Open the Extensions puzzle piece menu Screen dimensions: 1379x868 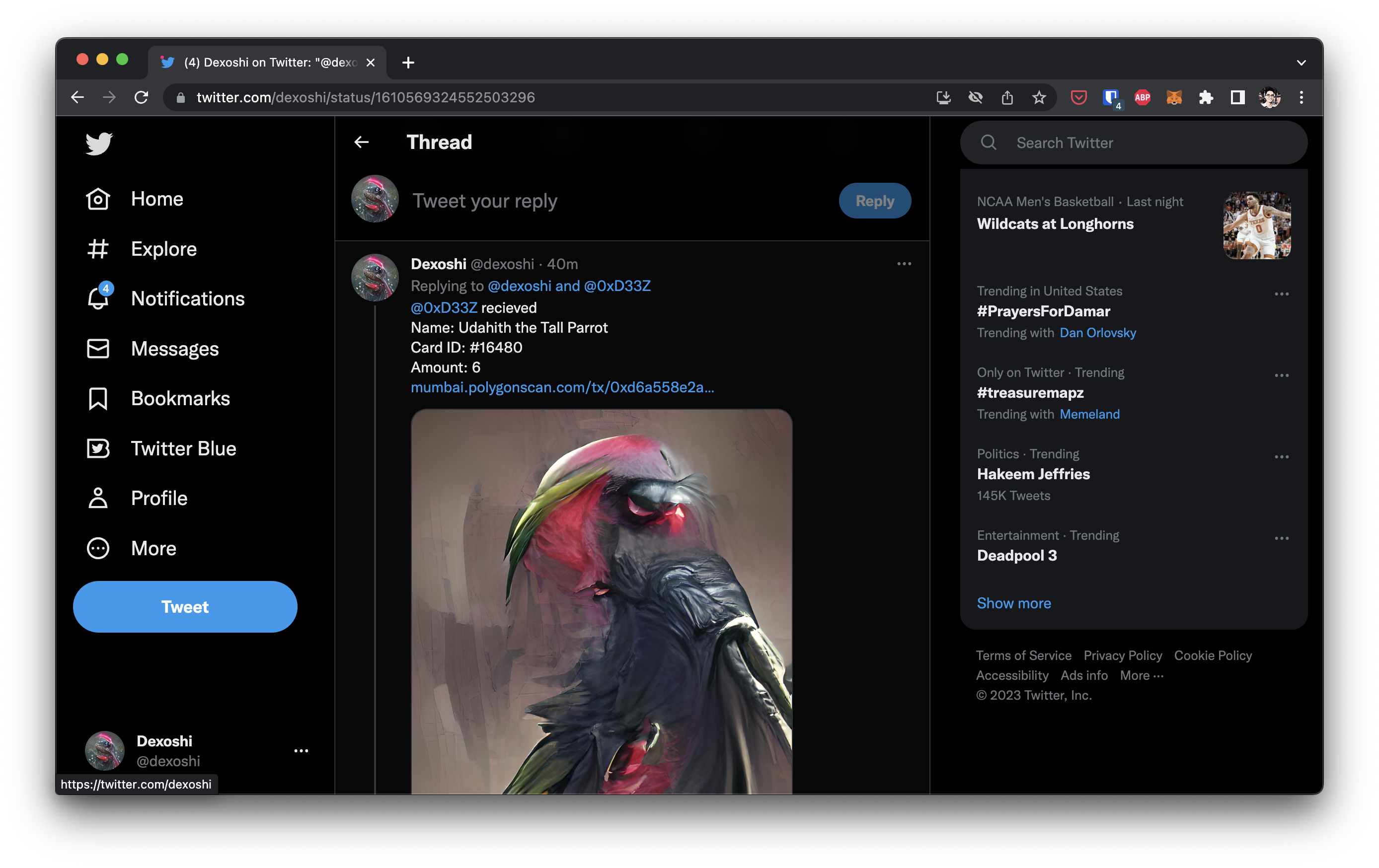point(1206,97)
